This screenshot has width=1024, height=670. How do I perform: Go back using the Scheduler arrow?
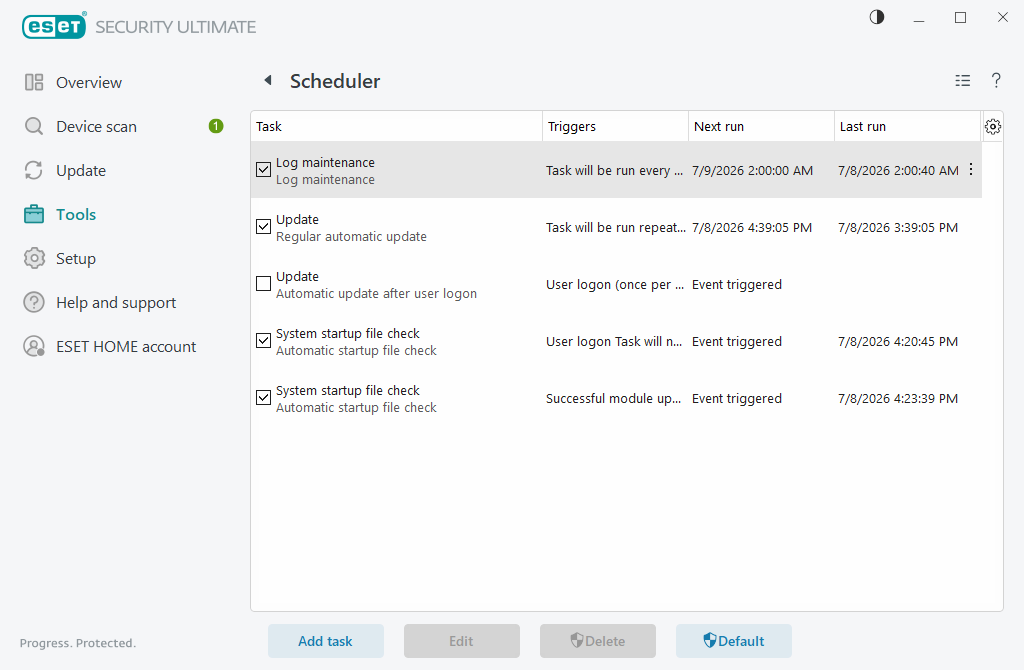(x=268, y=80)
